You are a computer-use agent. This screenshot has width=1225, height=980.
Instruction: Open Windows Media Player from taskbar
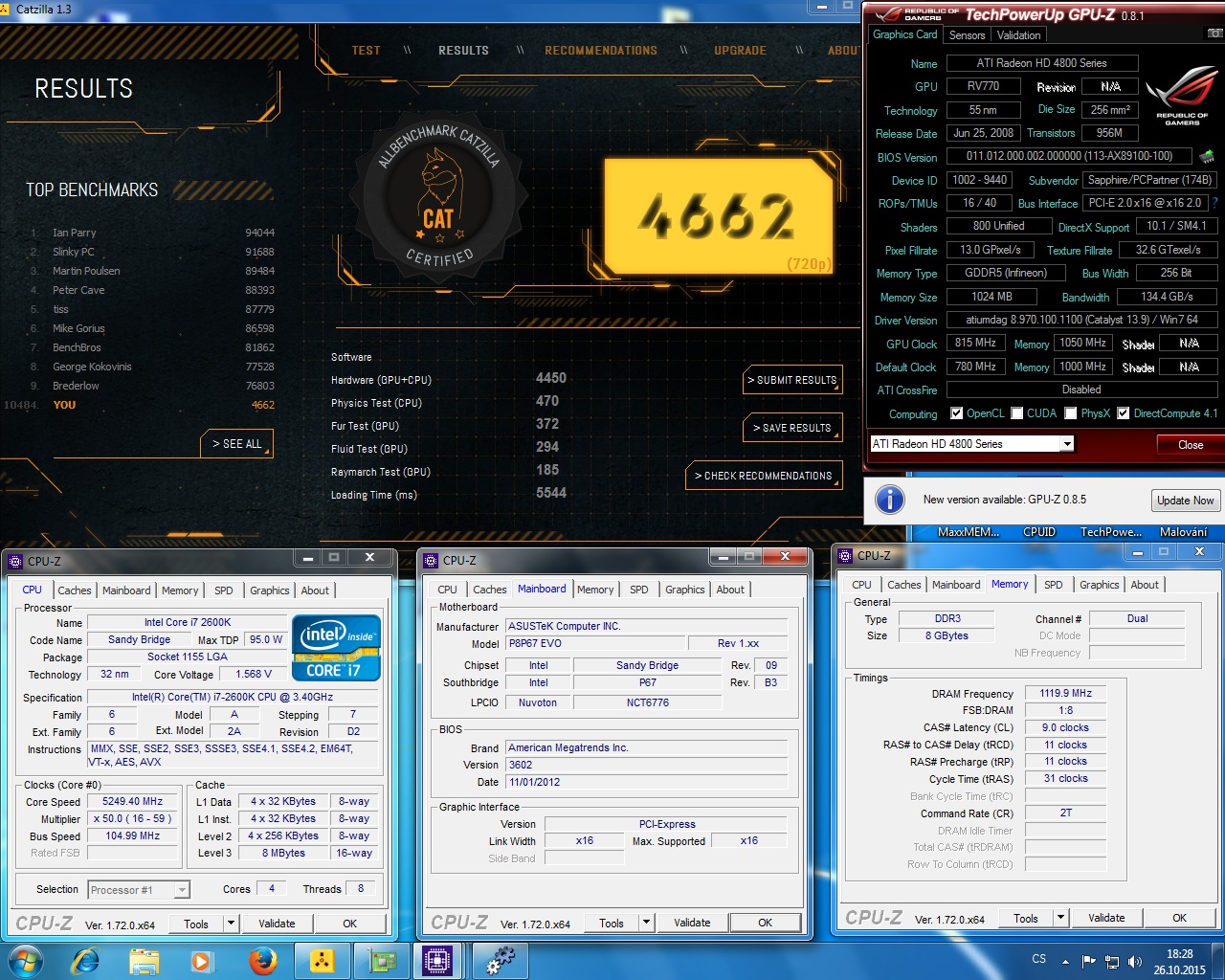(201, 961)
